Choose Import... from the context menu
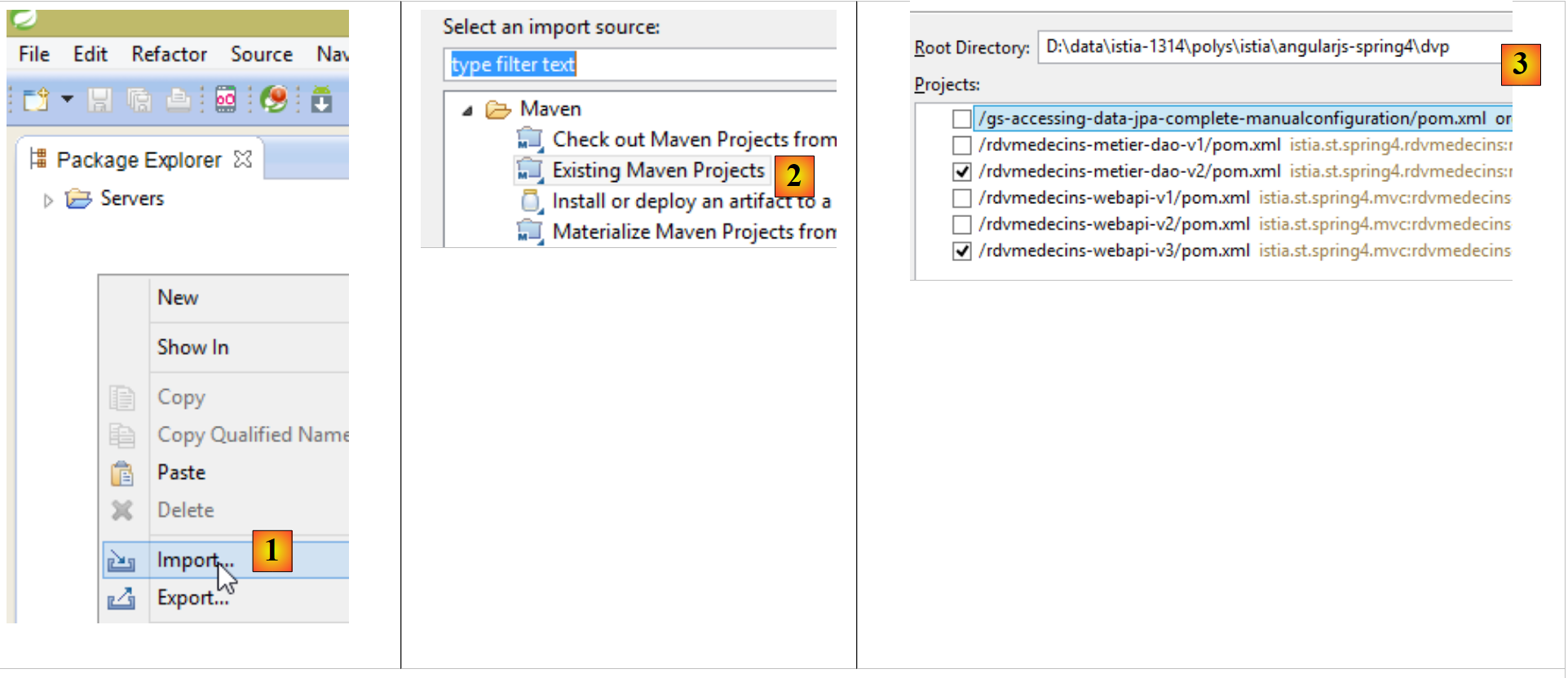The height and width of the screenshot is (678, 1568). (195, 561)
